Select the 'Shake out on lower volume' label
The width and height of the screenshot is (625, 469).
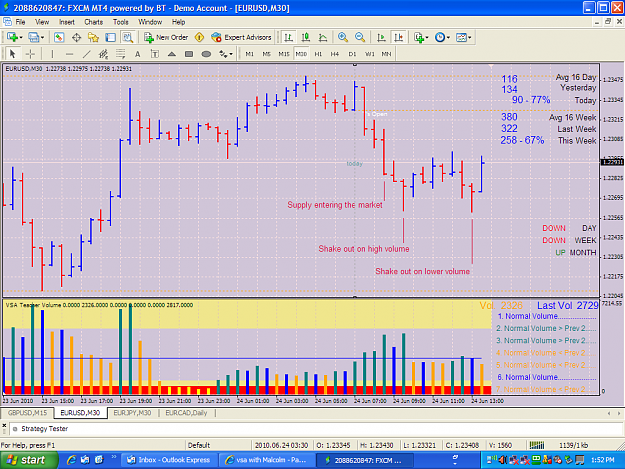click(x=423, y=271)
